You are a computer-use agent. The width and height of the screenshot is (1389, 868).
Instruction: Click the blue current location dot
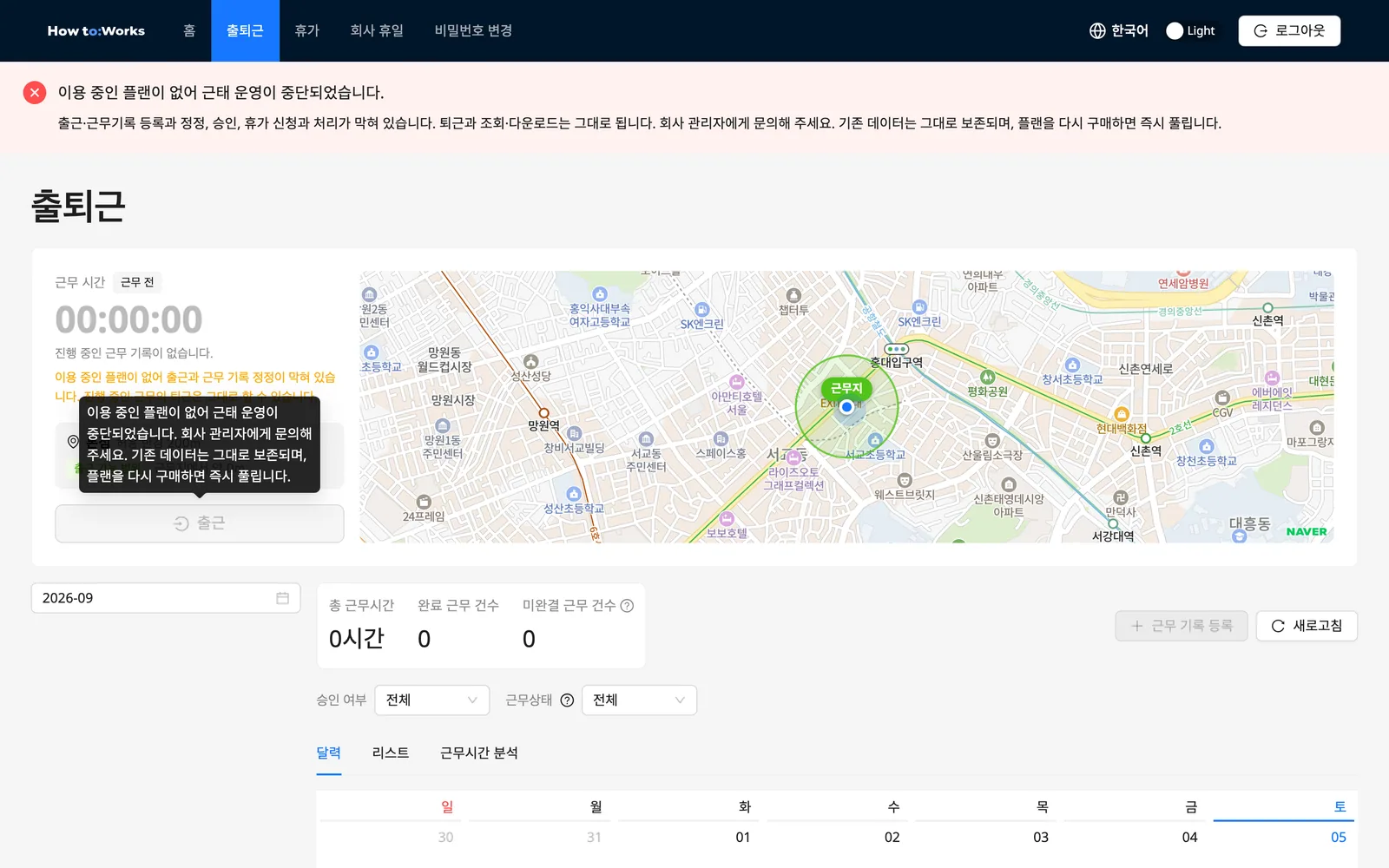coord(846,406)
